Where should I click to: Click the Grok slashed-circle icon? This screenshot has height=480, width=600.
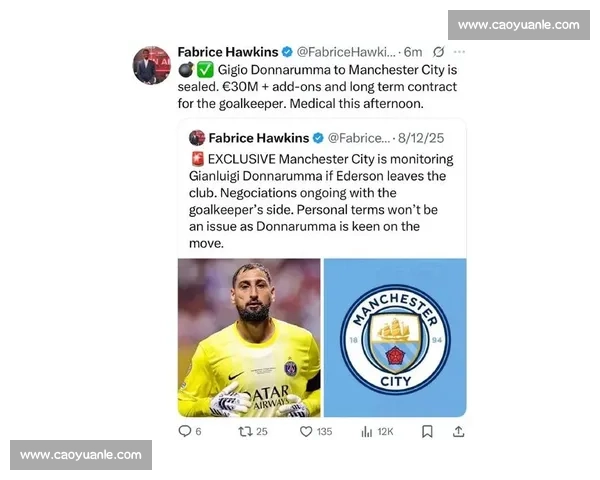click(439, 52)
